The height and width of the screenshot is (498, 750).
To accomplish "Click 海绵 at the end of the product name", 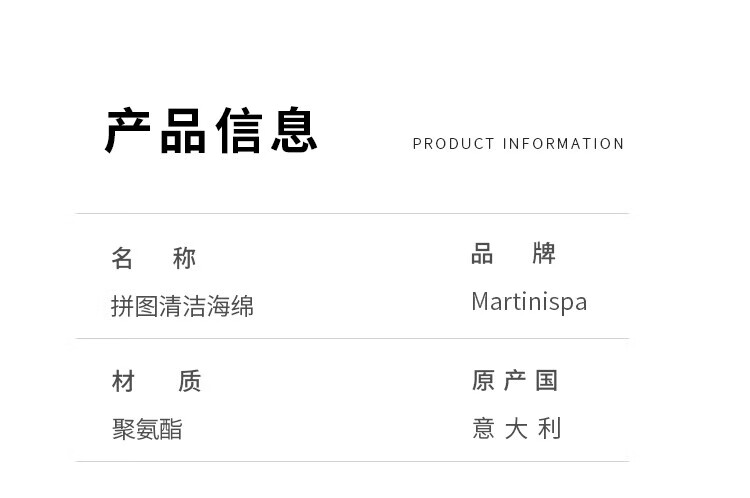I will [x=230, y=306].
